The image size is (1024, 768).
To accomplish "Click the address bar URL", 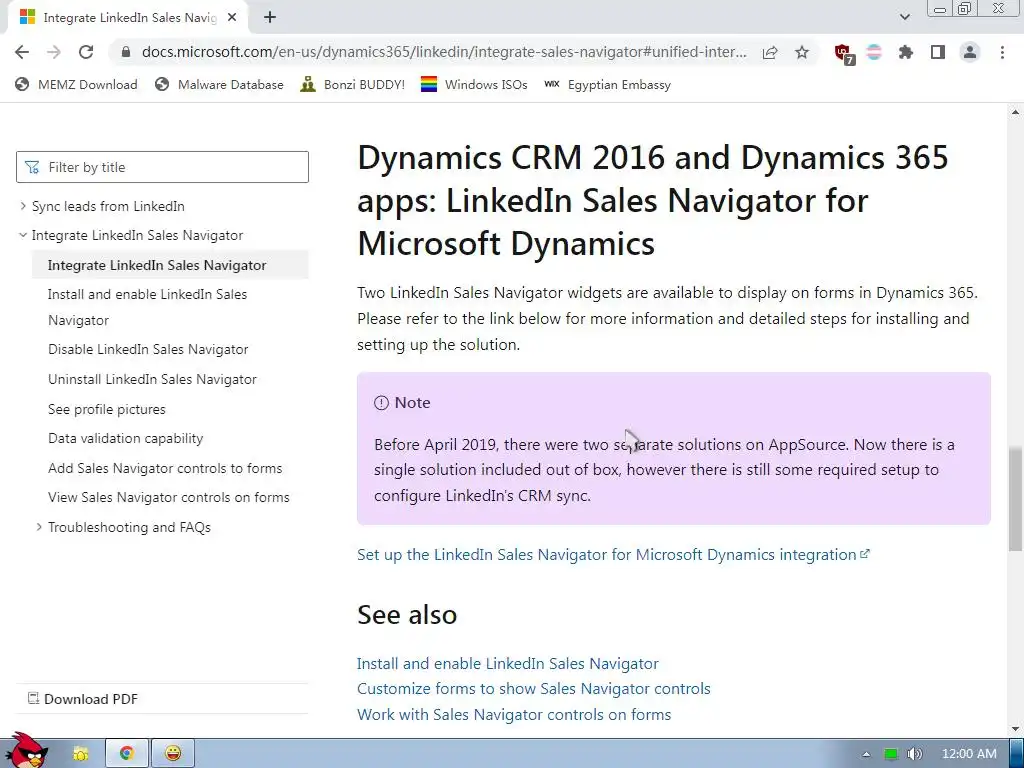I will click(444, 52).
